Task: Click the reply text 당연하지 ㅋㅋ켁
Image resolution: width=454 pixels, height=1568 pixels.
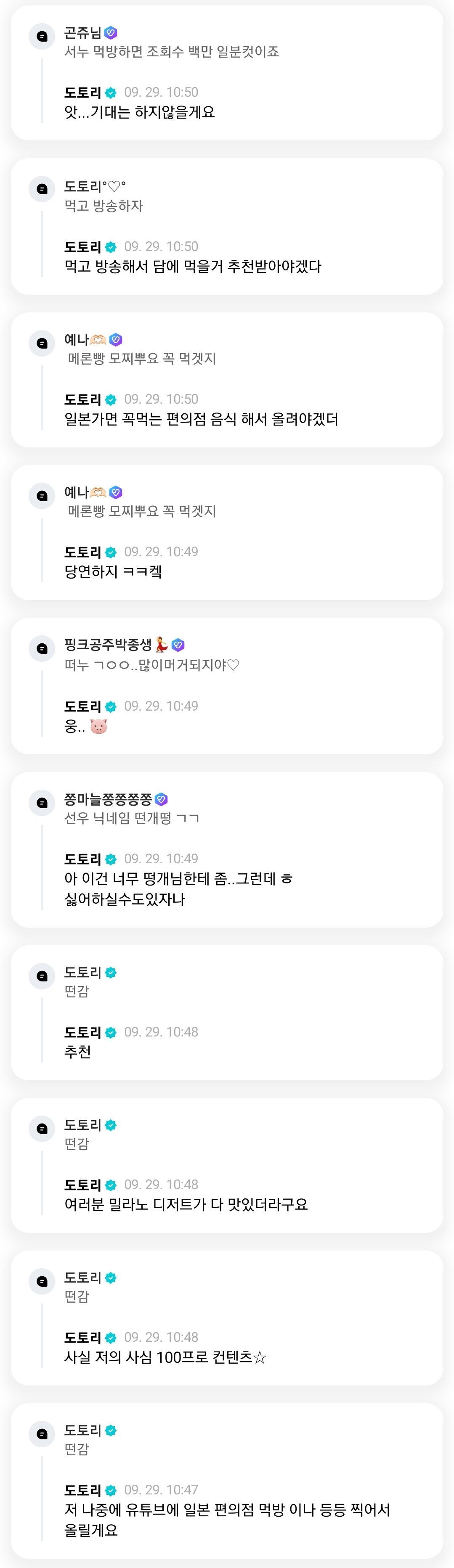Action: click(x=113, y=571)
